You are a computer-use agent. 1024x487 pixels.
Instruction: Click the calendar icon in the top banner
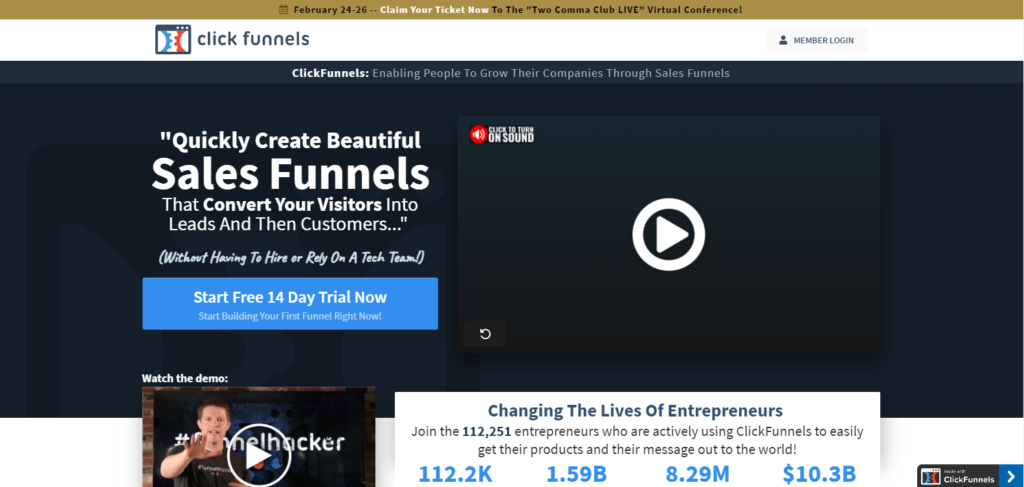[283, 9]
